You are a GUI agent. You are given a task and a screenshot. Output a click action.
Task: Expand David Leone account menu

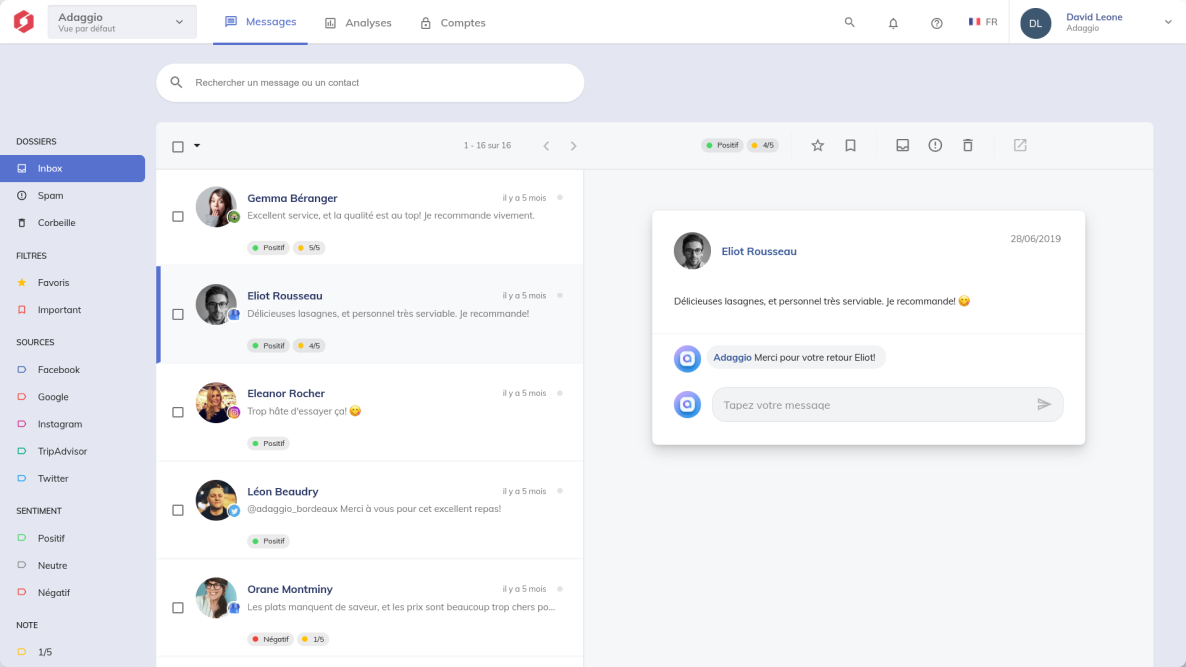click(1168, 23)
